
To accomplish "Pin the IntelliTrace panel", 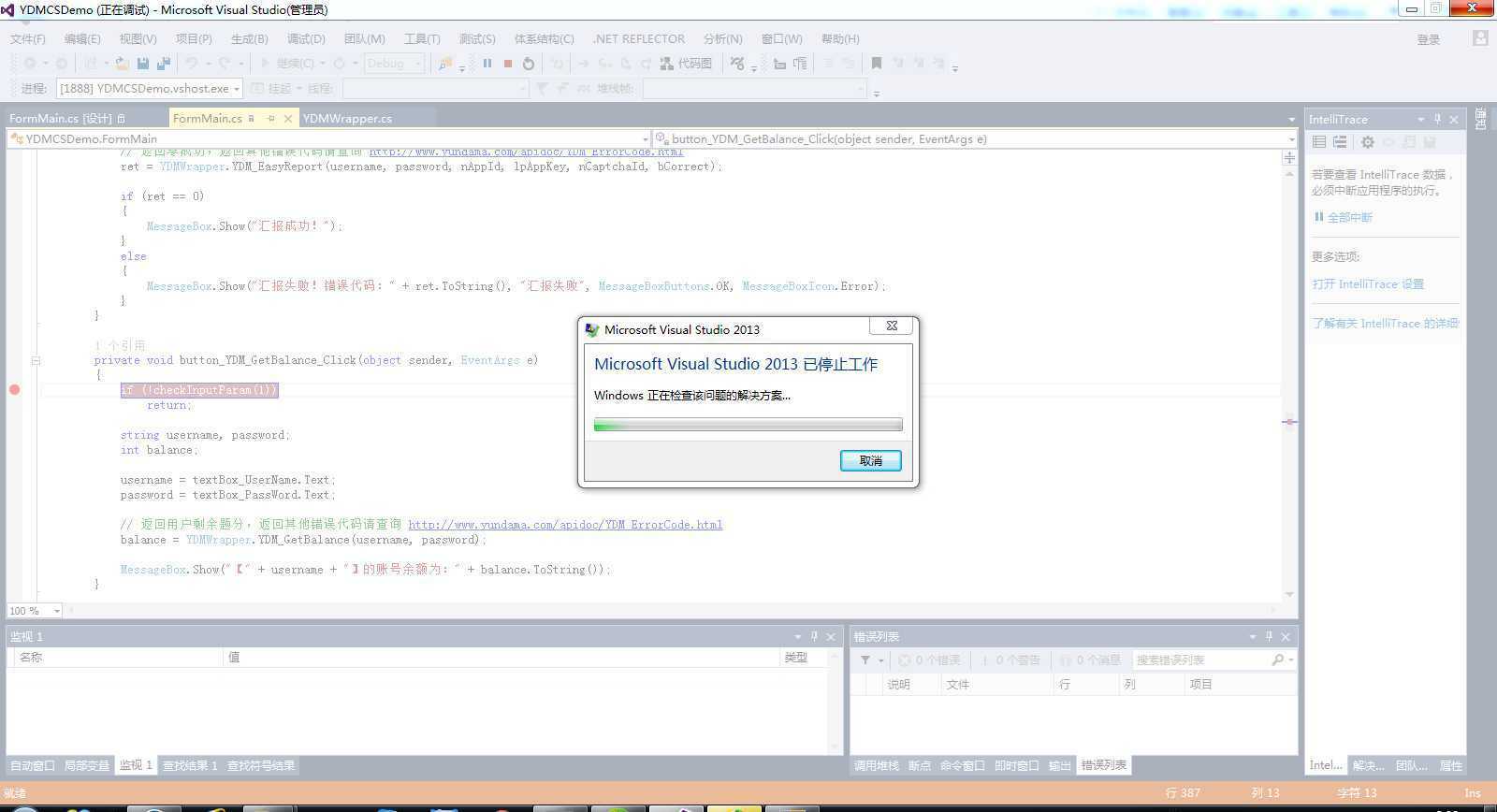I will point(1438,120).
